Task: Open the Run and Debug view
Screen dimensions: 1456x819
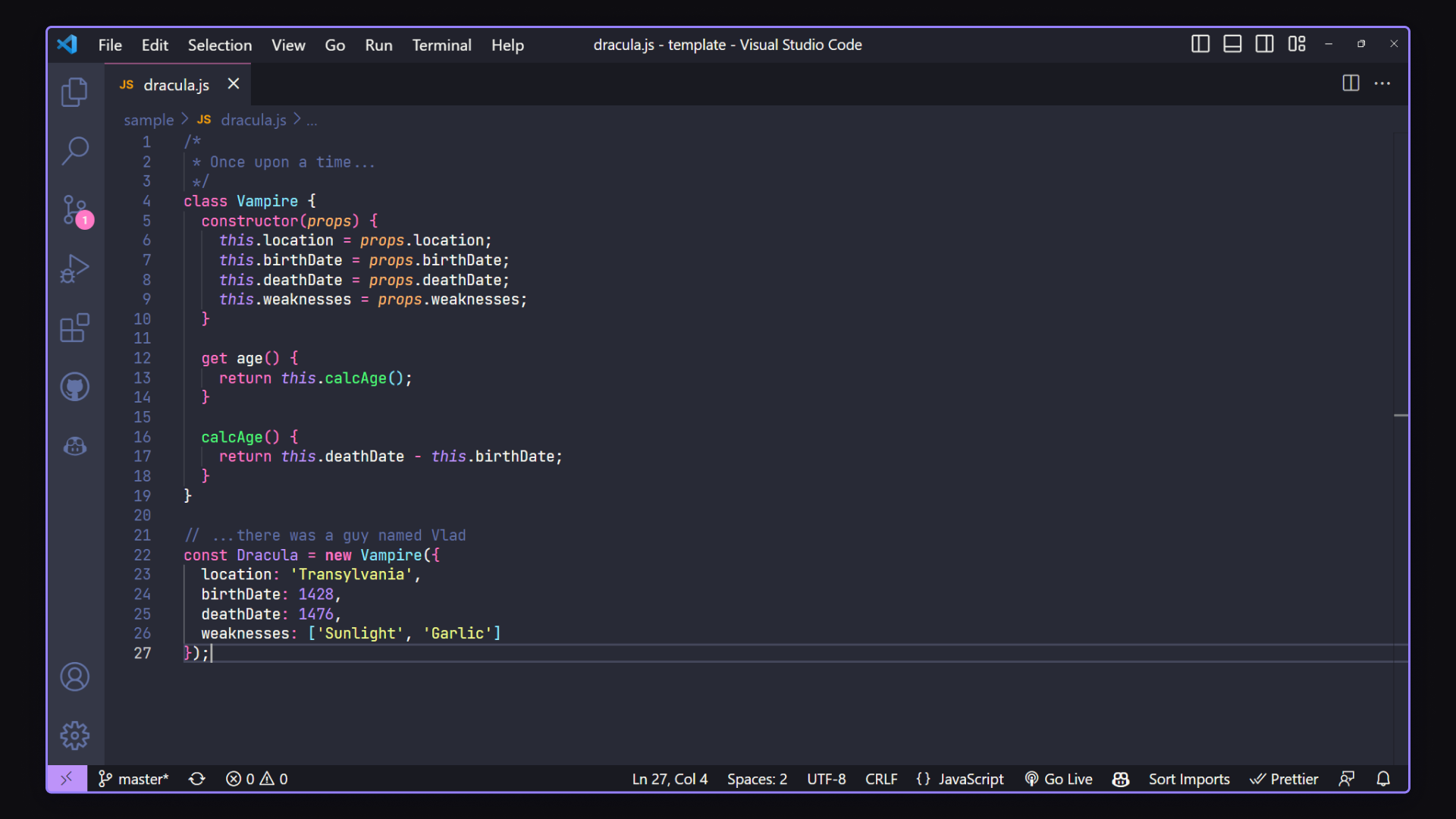Action: [74, 268]
